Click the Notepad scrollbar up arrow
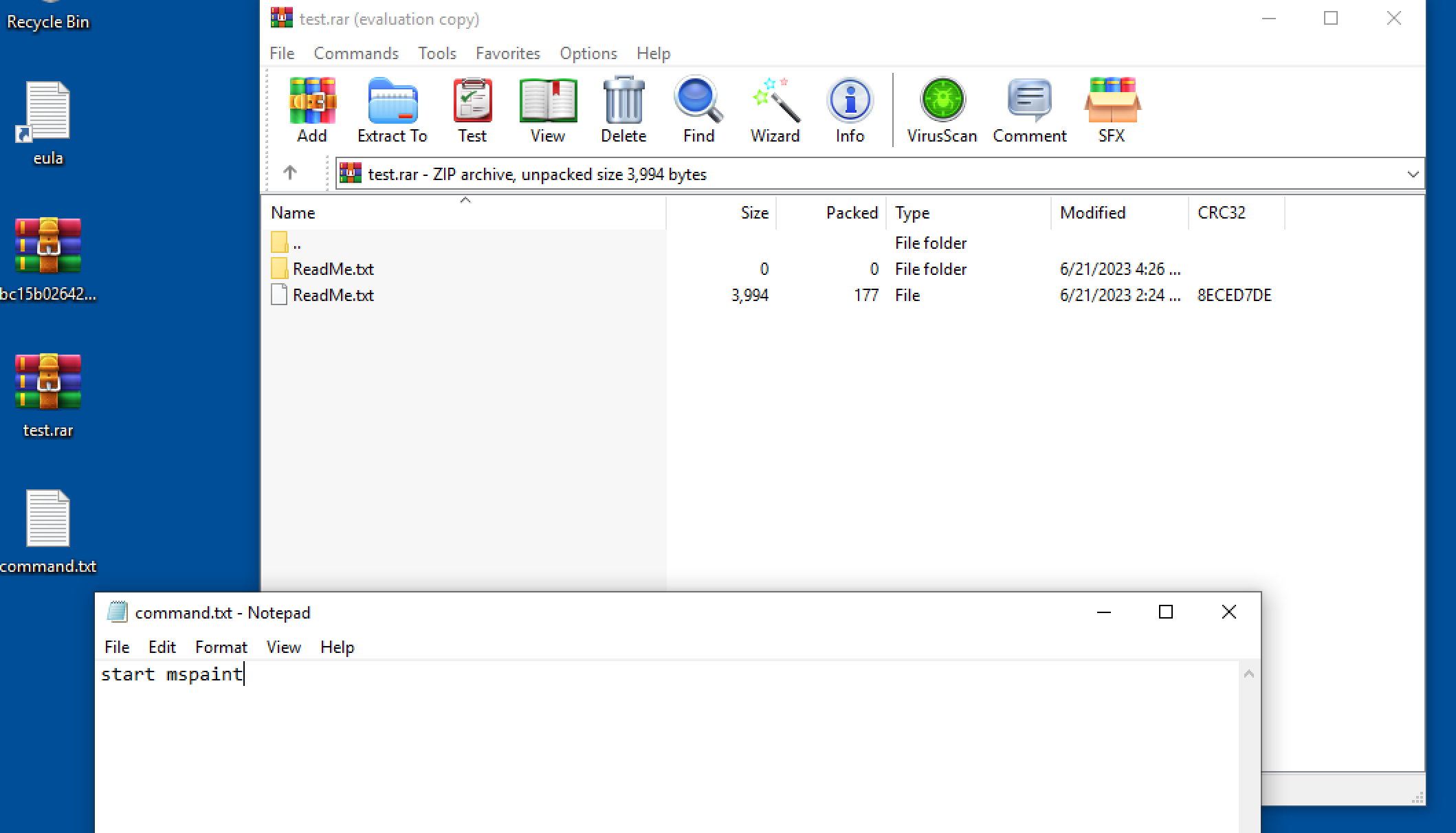The image size is (1456, 833). [1249, 674]
